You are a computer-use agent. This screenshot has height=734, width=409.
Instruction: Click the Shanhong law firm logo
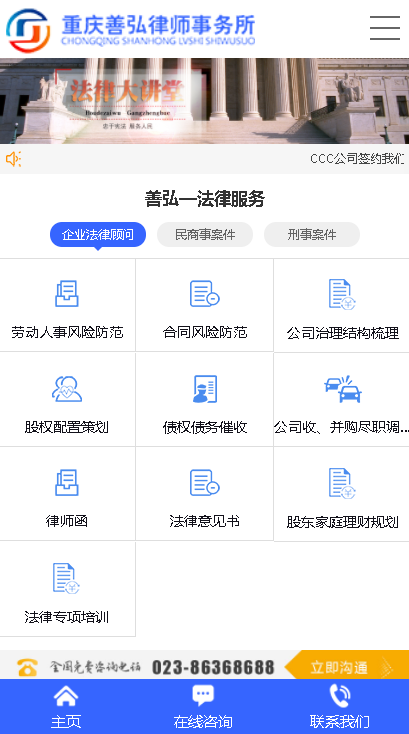28,31
